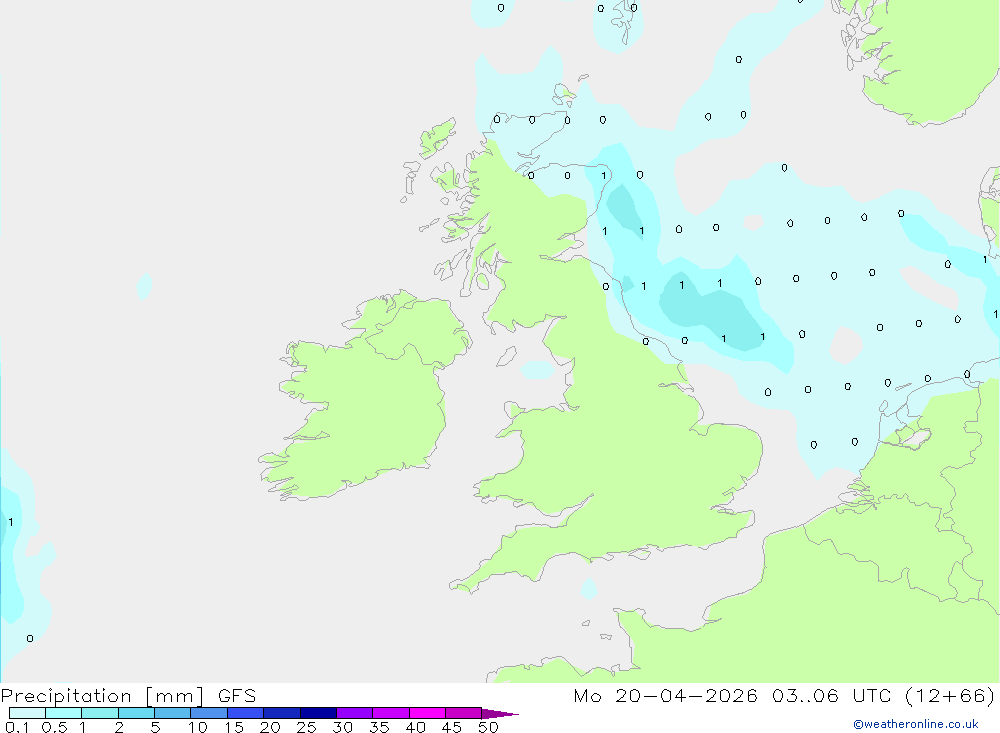Click the 'GFS' model label

click(x=237, y=695)
